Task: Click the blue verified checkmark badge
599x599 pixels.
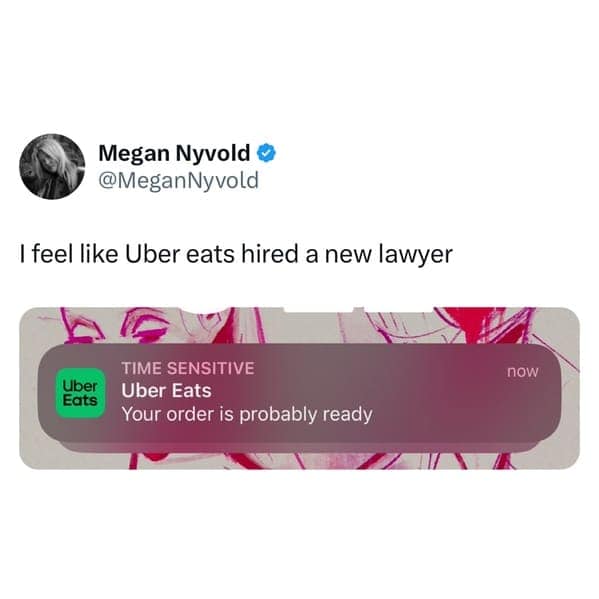Action: pos(266,153)
